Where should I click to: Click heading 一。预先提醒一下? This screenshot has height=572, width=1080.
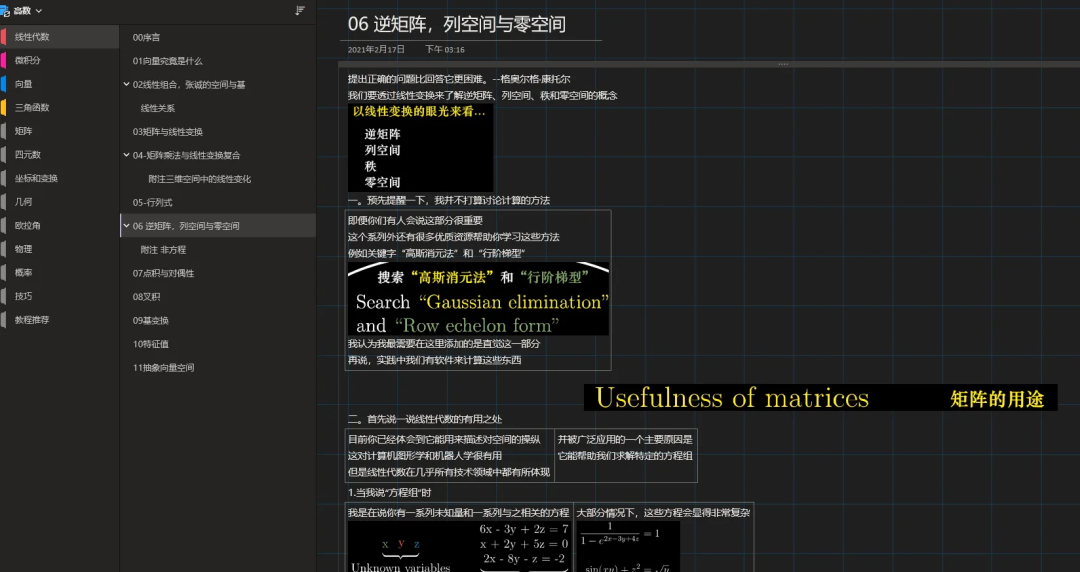(448, 201)
